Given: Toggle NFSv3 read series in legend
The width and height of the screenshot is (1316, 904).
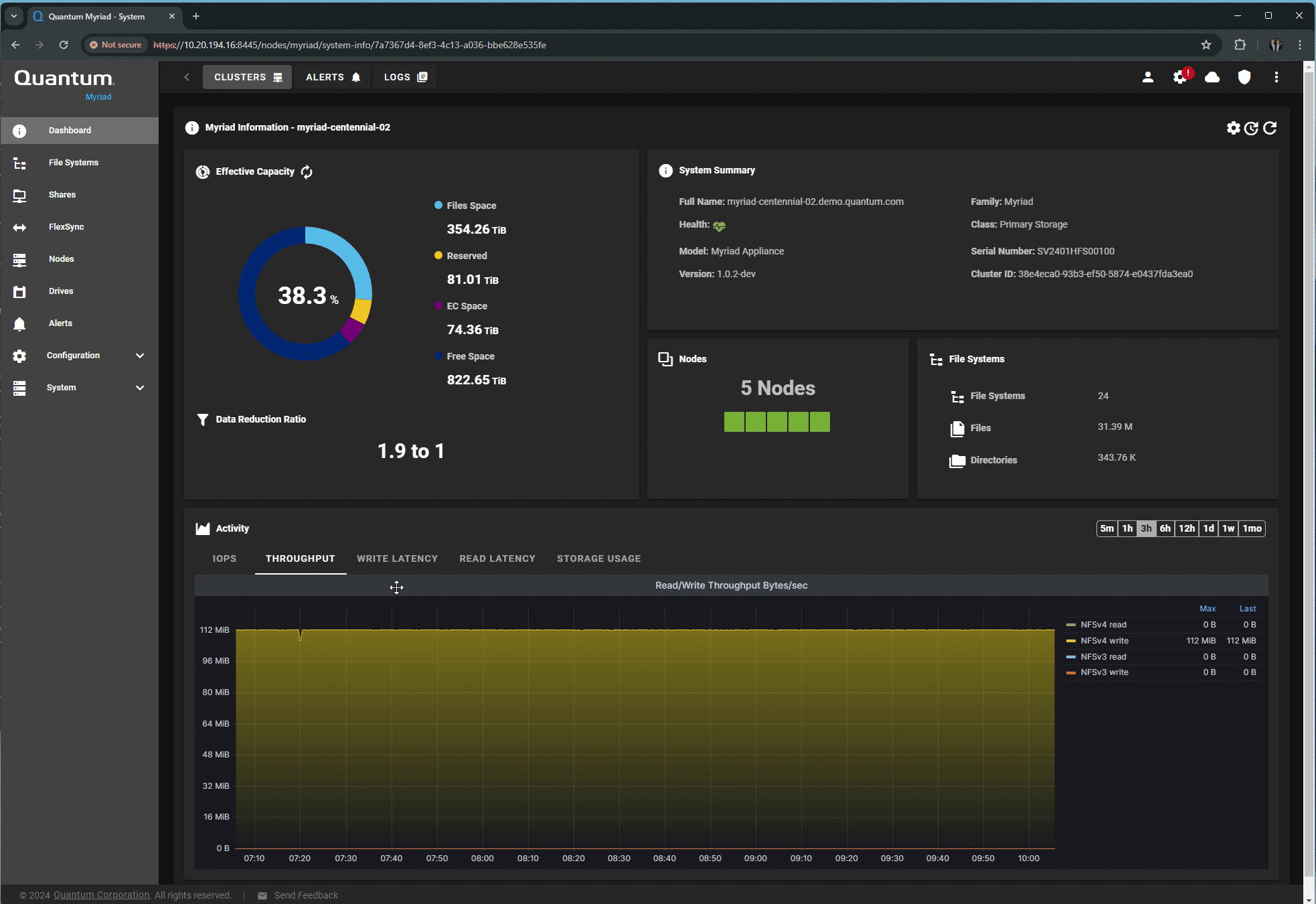Looking at the screenshot, I should click(x=1104, y=658).
